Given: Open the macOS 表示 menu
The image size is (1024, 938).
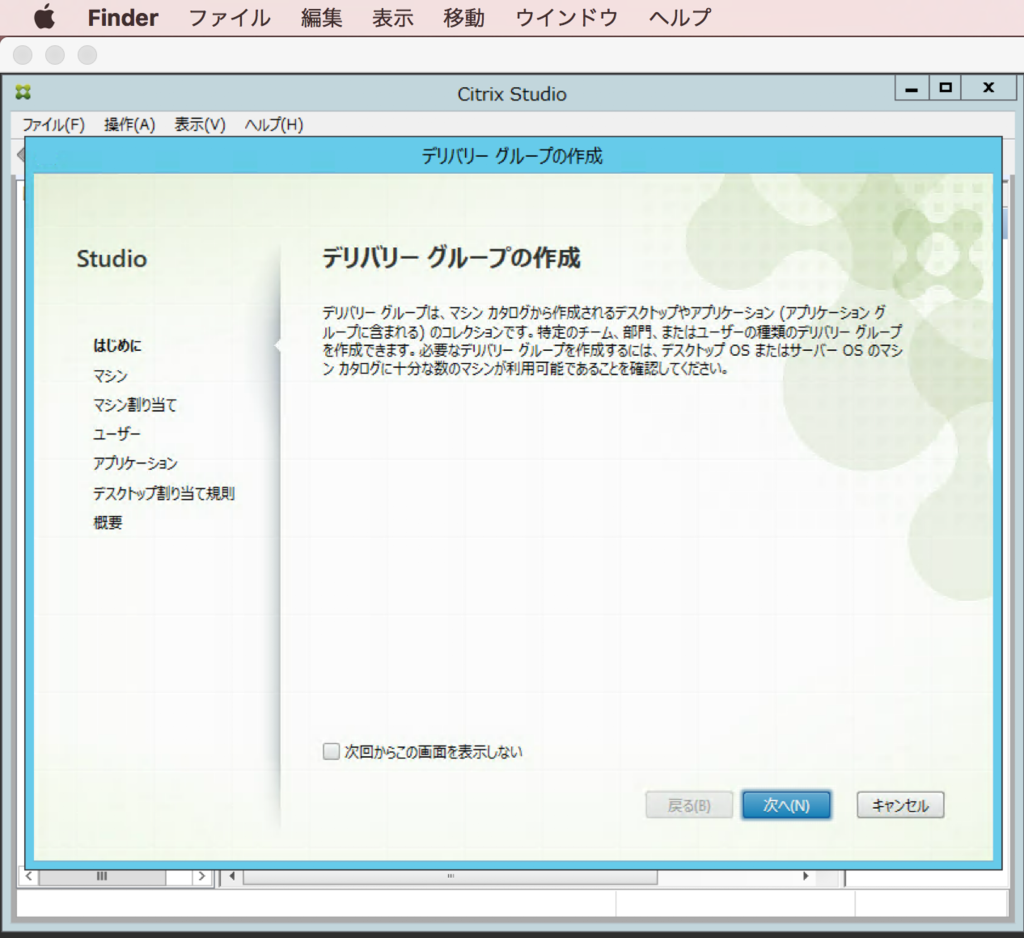Looking at the screenshot, I should tap(392, 18).
